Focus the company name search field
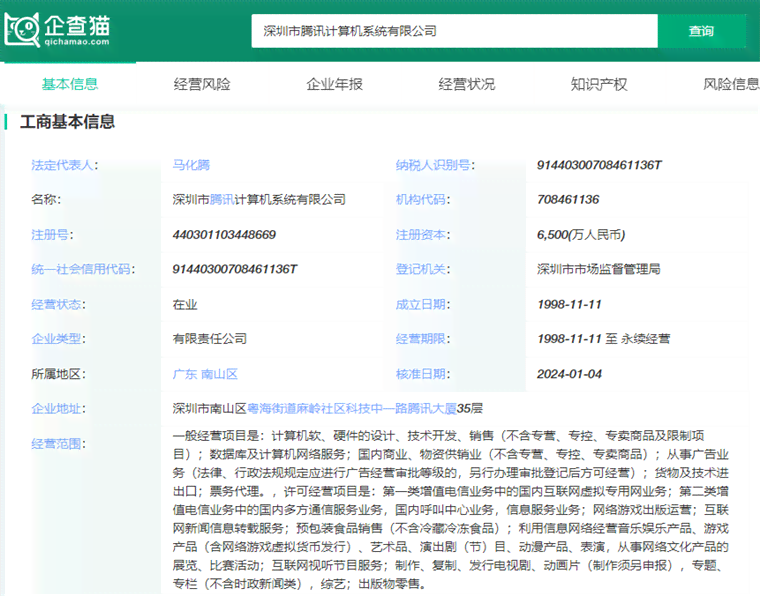Screen dimensions: 760x596 454,31
